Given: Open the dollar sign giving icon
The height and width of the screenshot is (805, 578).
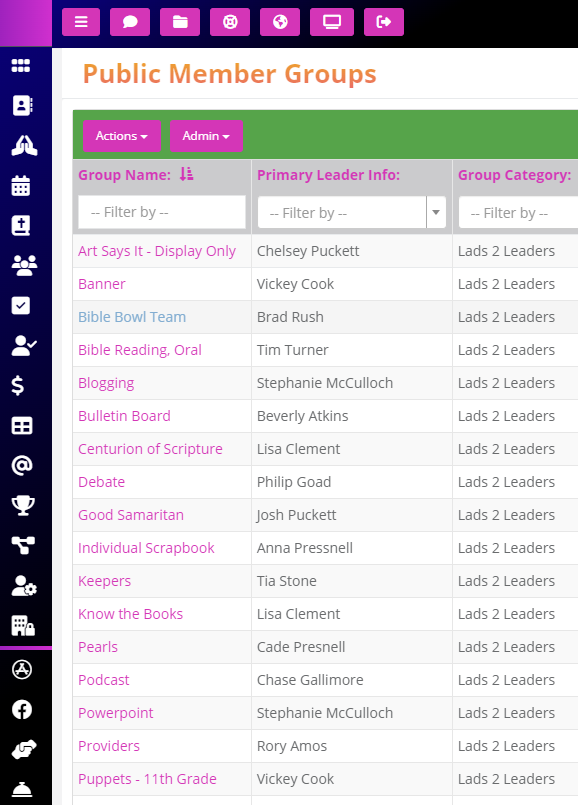Looking at the screenshot, I should tap(18, 386).
